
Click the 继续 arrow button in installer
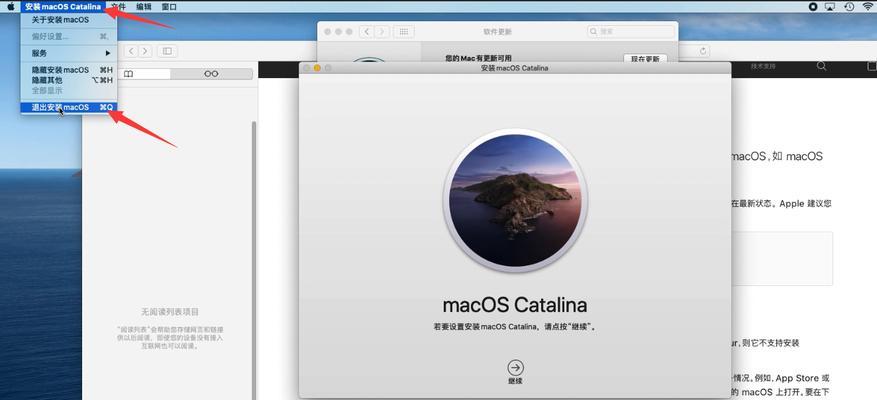[516, 368]
